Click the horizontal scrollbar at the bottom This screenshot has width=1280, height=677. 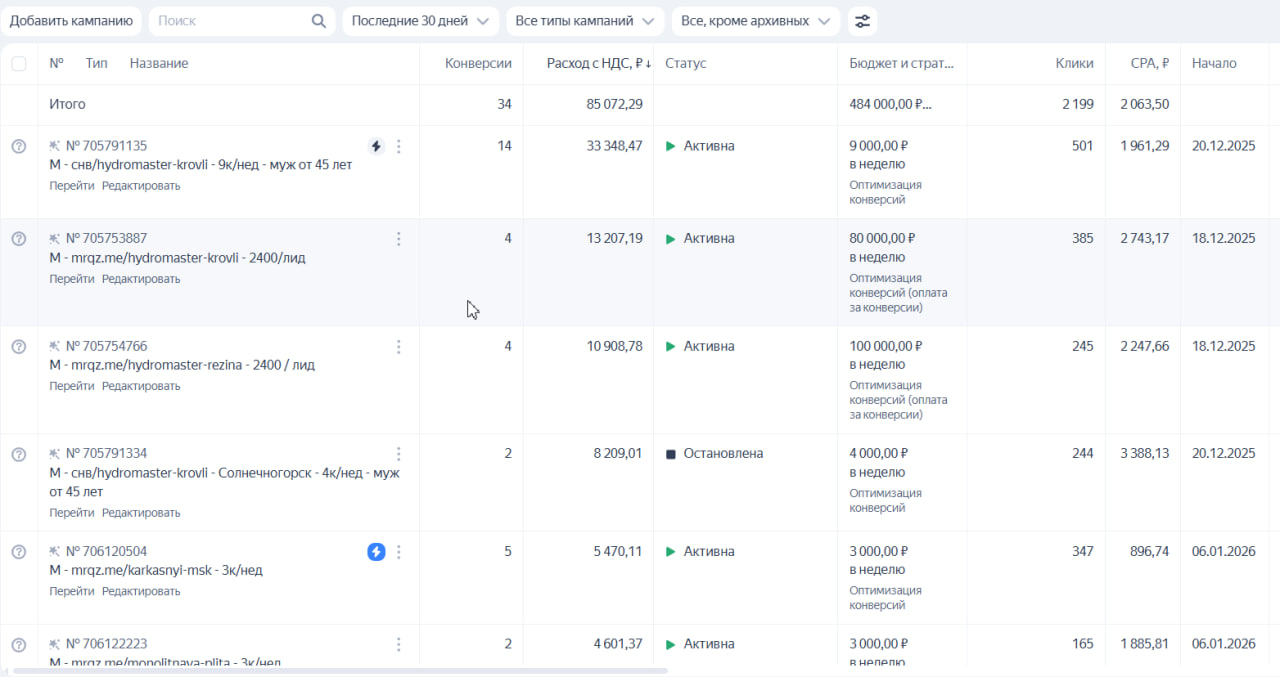coord(340,671)
